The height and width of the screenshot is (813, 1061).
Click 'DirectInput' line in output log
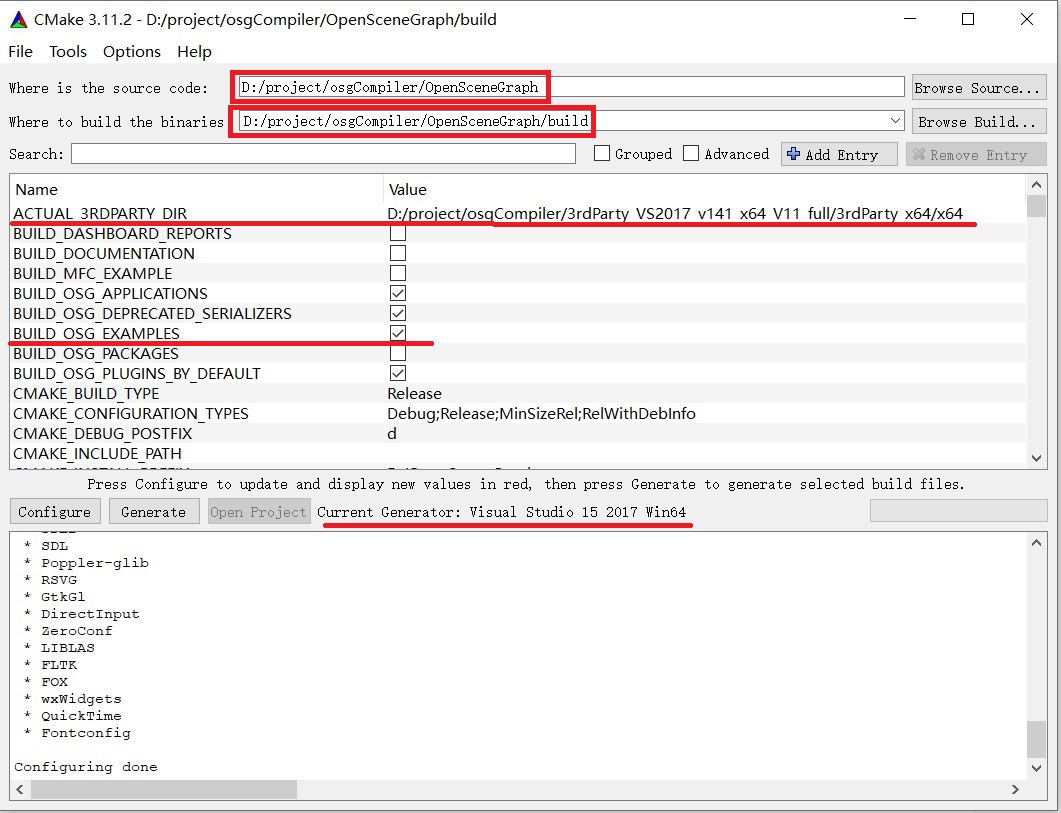tap(90, 614)
